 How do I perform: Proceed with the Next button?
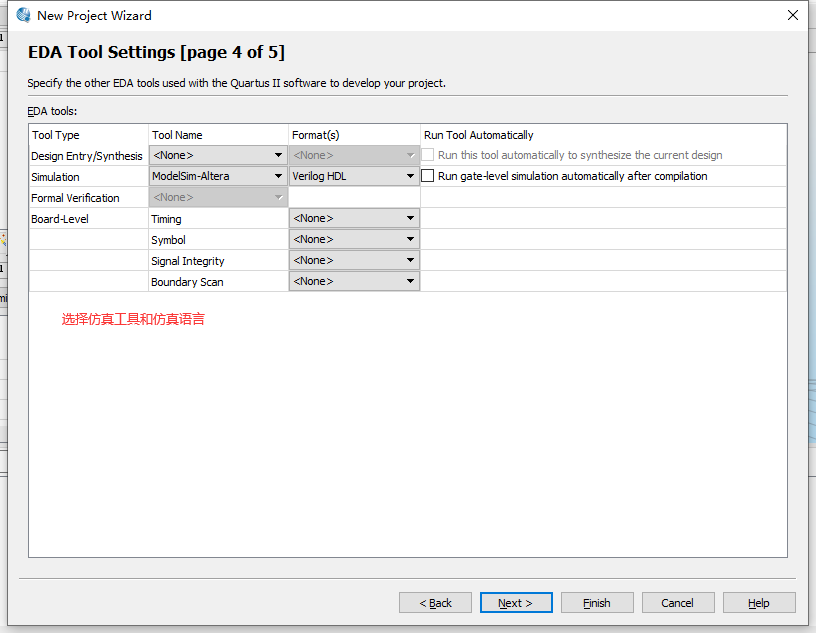516,603
